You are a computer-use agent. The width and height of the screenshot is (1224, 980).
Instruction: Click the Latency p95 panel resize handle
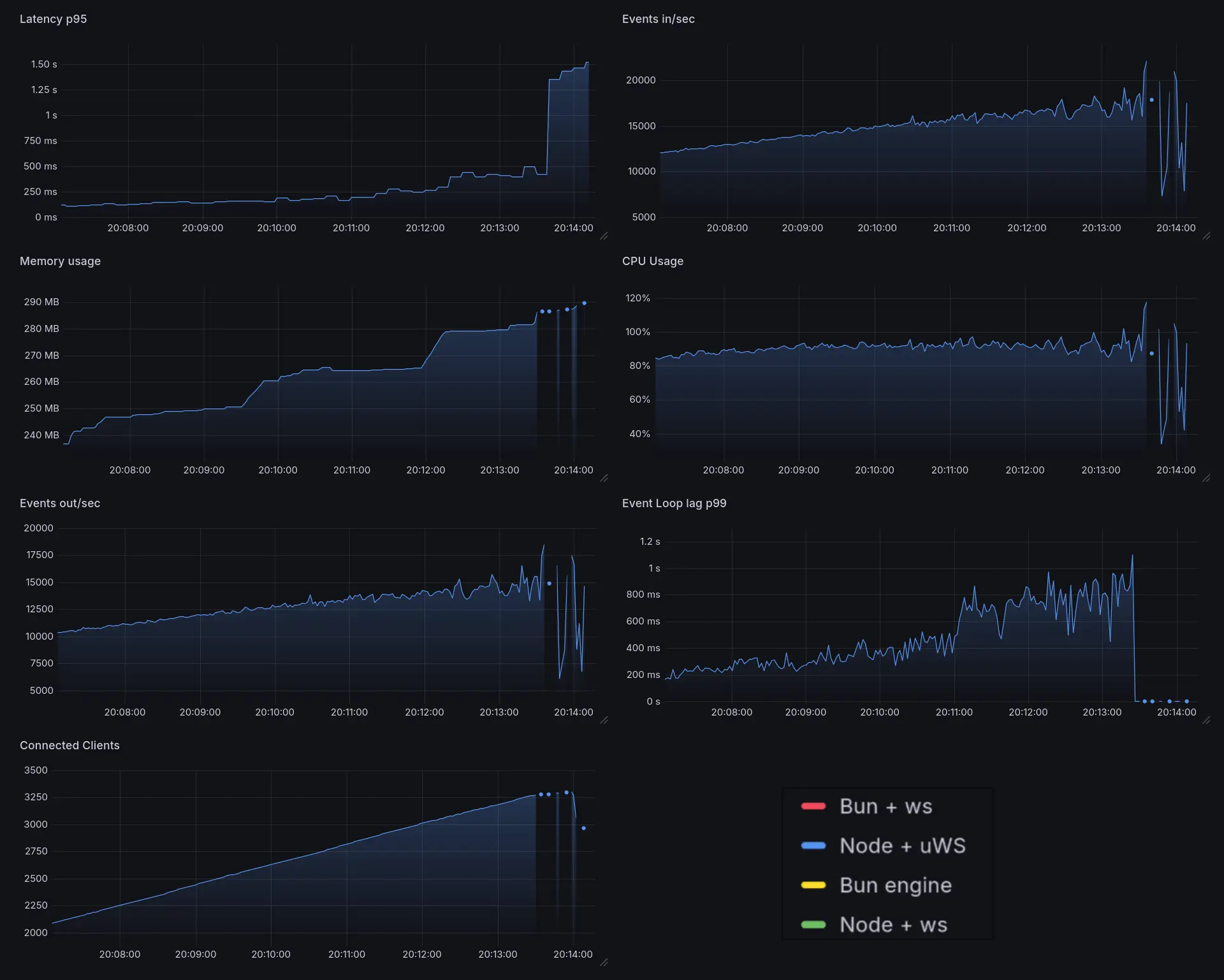604,236
